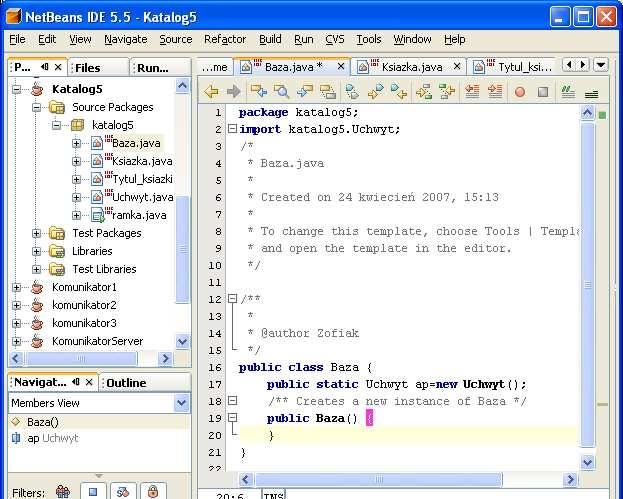Collapse the Source Packages node
This screenshot has width=623, height=499.
tap(36, 107)
